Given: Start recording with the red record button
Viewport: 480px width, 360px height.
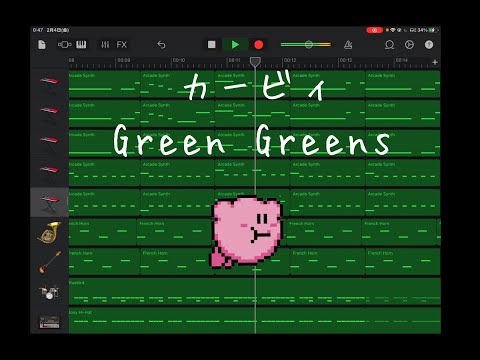Looking at the screenshot, I should click(259, 45).
